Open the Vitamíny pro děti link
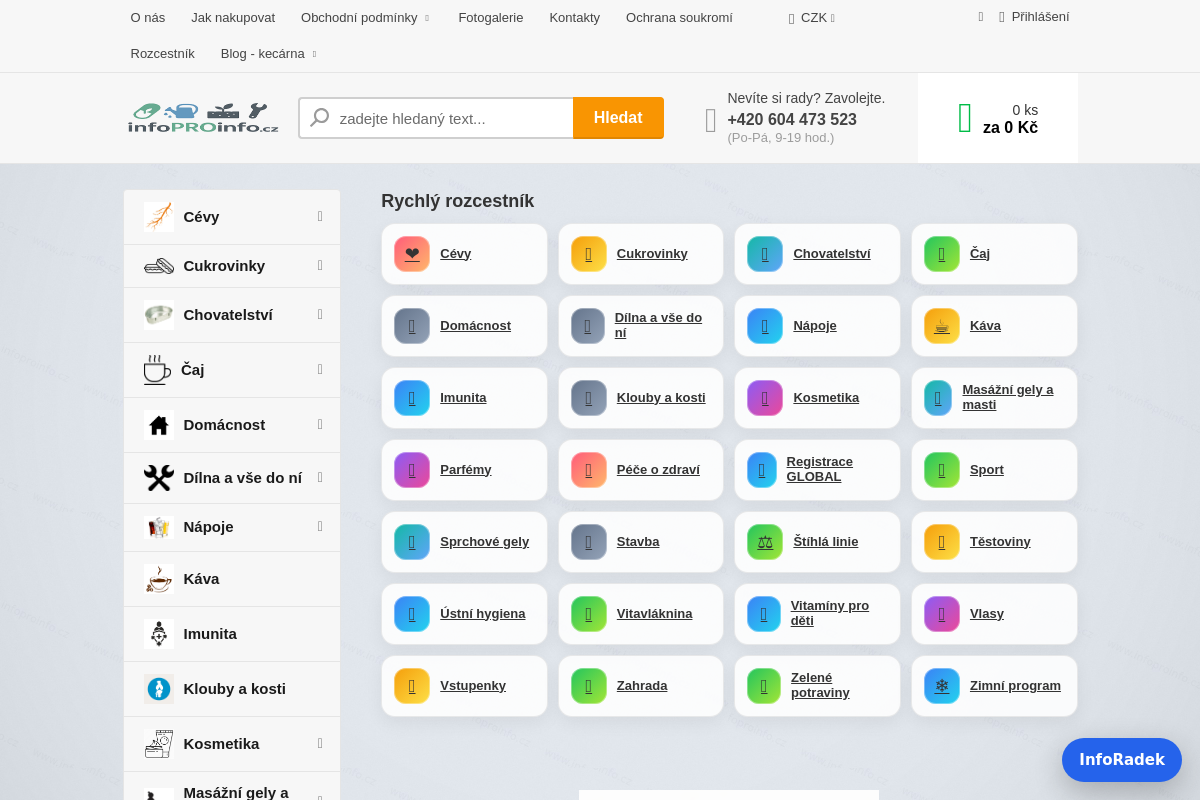The width and height of the screenshot is (1200, 800). [830, 614]
